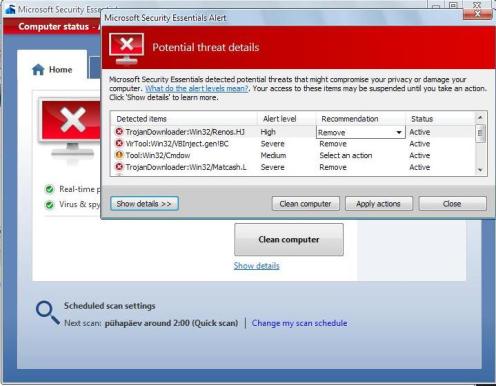The width and height of the screenshot is (496, 386).
Task: Click the Microsoft Security Essentials title bar icon
Action: point(10,9)
